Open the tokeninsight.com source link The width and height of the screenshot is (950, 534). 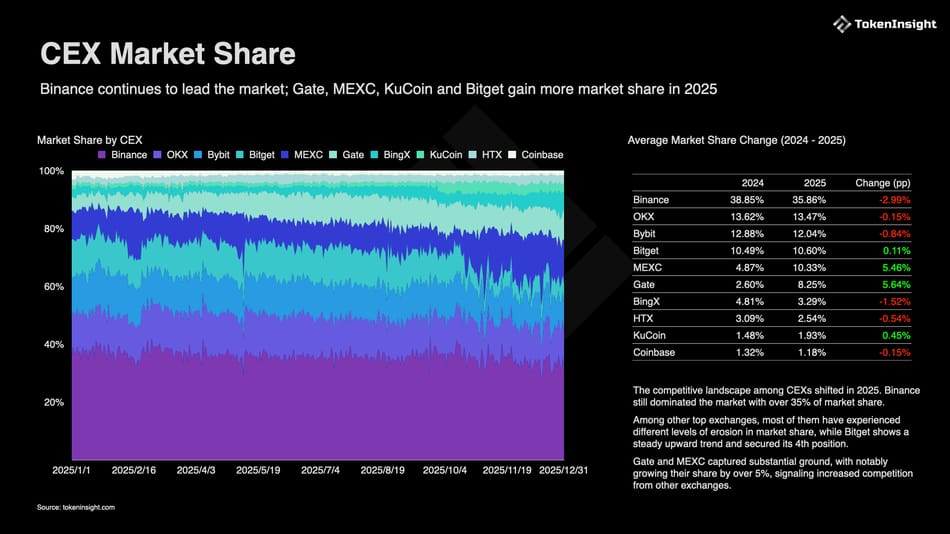point(76,508)
